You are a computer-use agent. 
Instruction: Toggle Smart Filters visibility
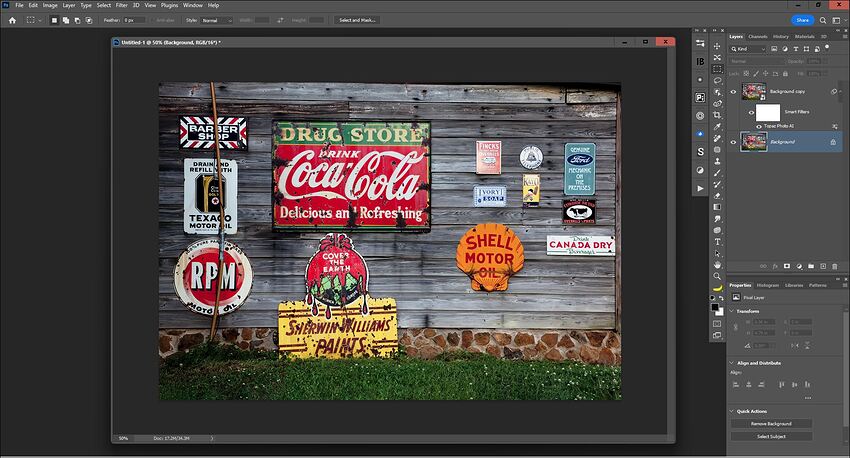[x=751, y=113]
